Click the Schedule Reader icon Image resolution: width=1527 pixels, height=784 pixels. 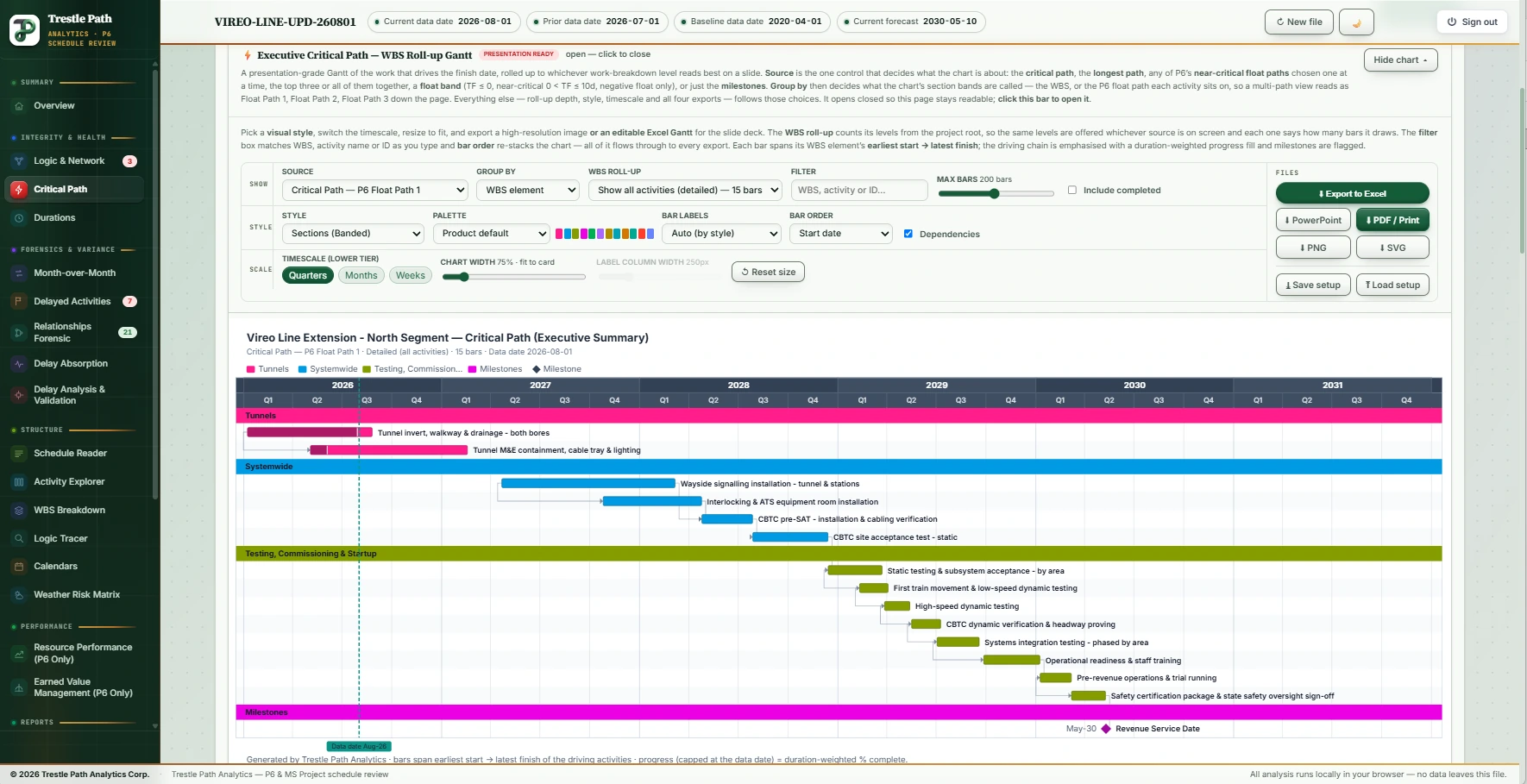(x=19, y=454)
